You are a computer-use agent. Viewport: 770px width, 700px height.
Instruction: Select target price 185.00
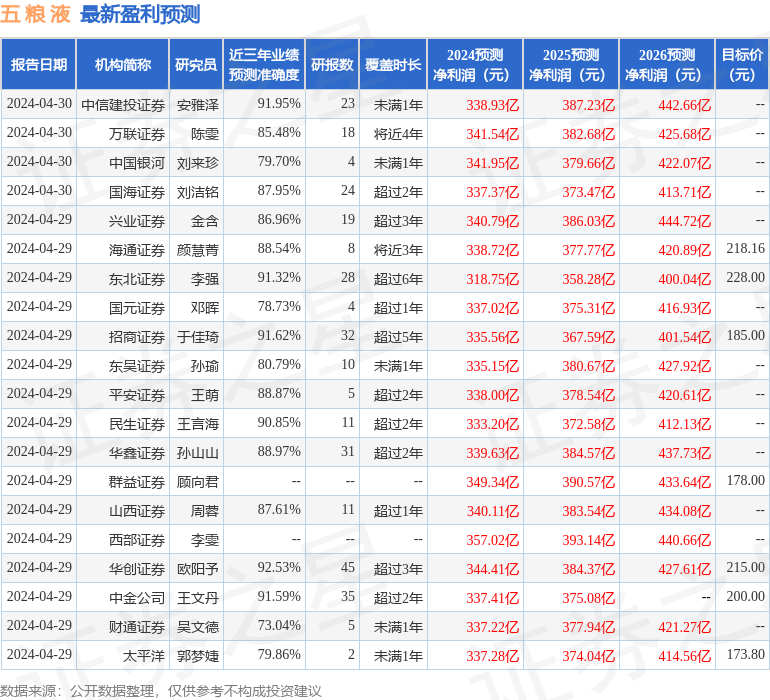pyautogui.click(x=745, y=336)
